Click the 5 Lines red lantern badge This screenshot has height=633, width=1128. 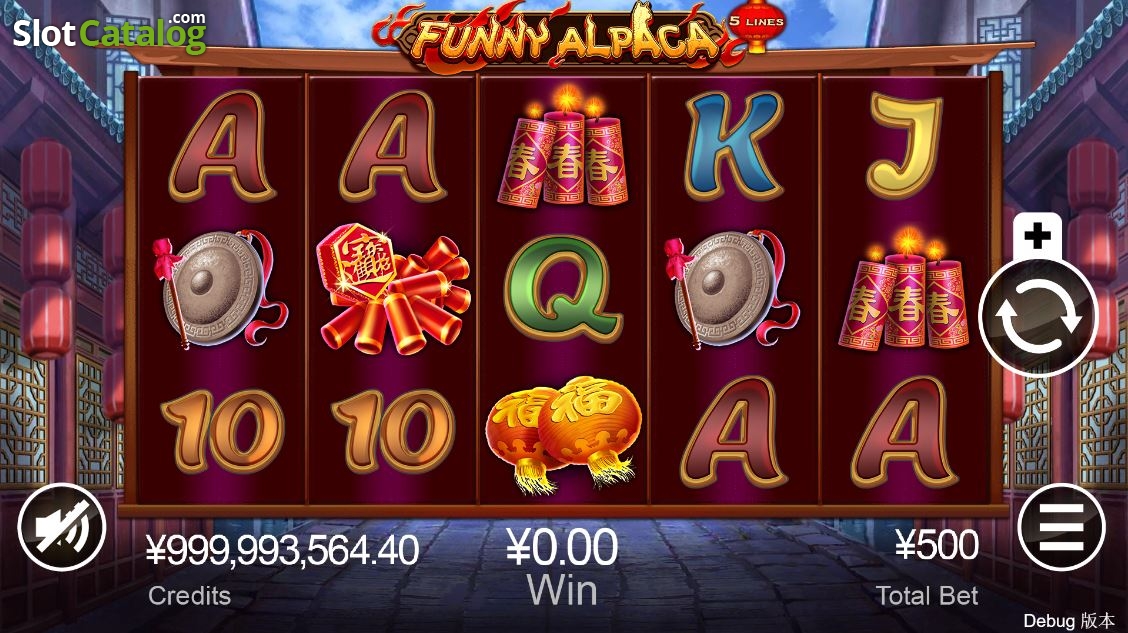756,25
